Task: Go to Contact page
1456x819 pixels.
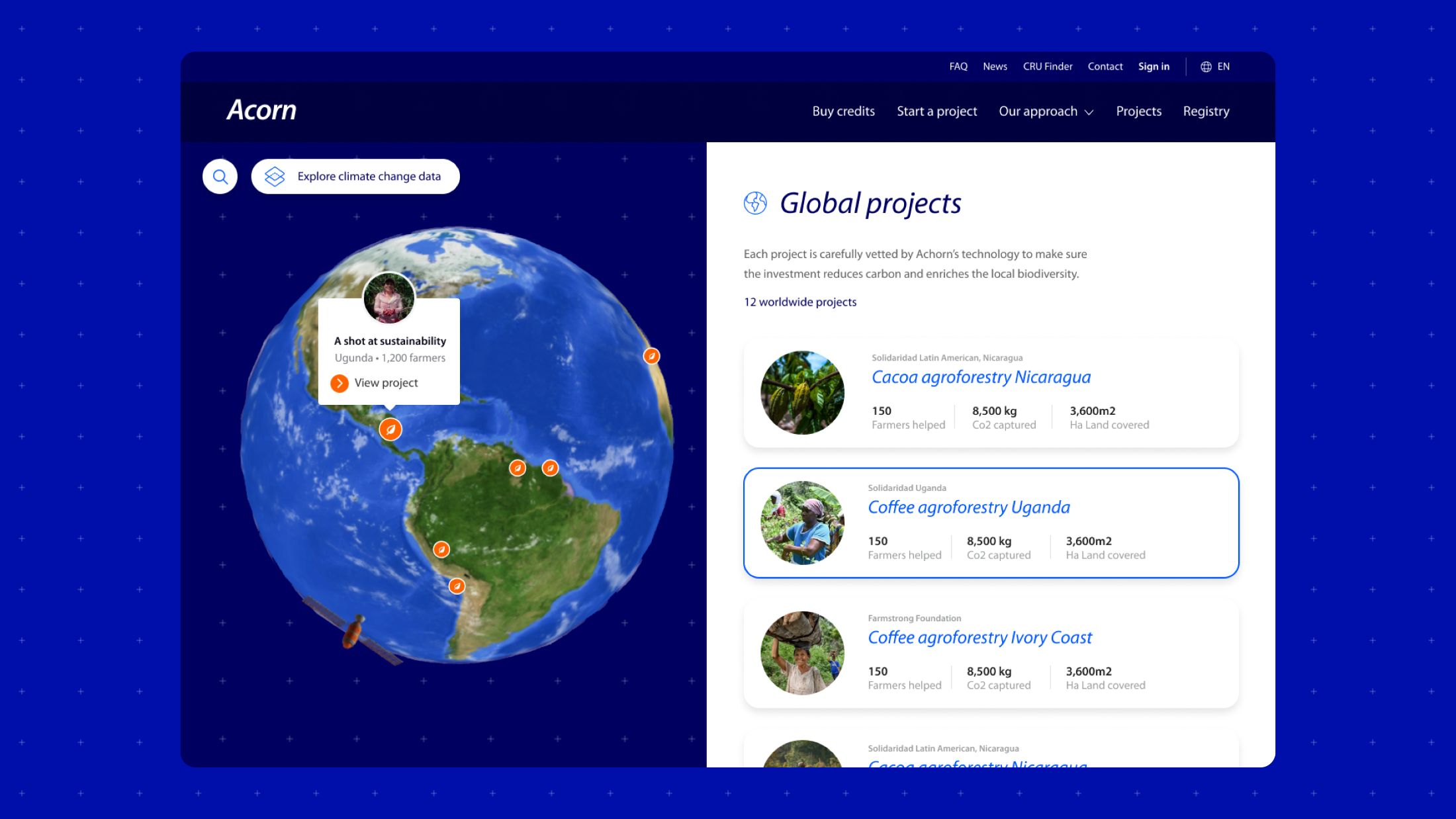Action: (1105, 67)
